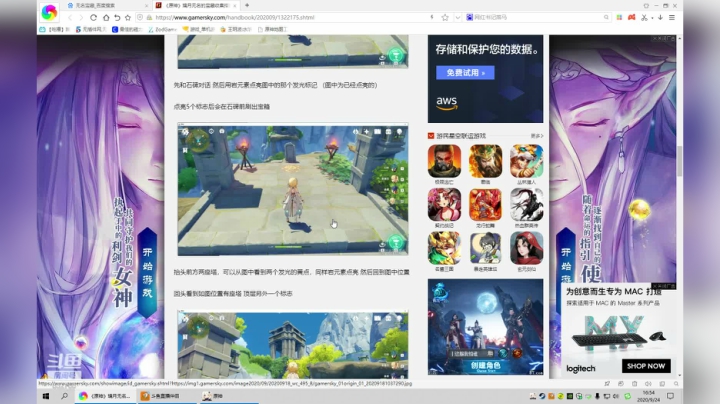Open the gas-mask soldier game icon
720x404 pixels.
point(444,161)
